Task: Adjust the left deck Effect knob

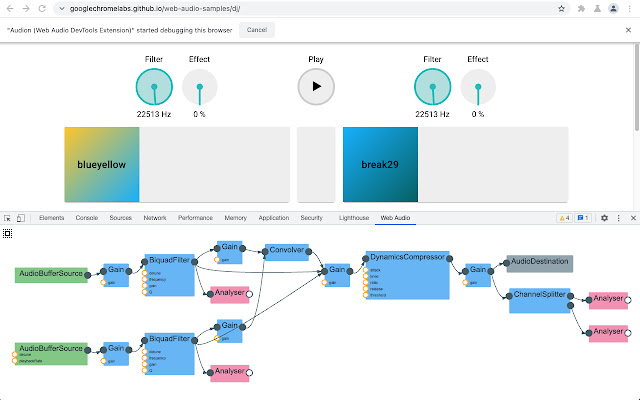Action: [x=200, y=87]
